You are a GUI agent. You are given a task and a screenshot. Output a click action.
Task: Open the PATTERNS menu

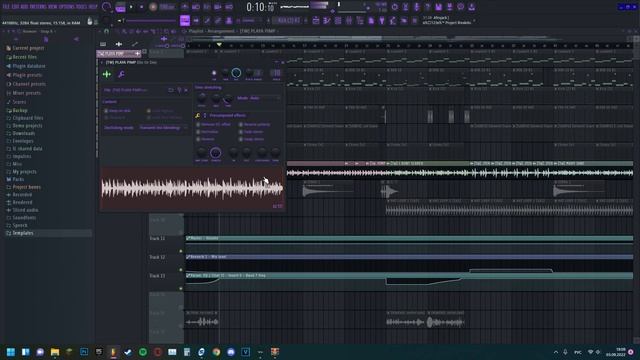[x=38, y=7]
